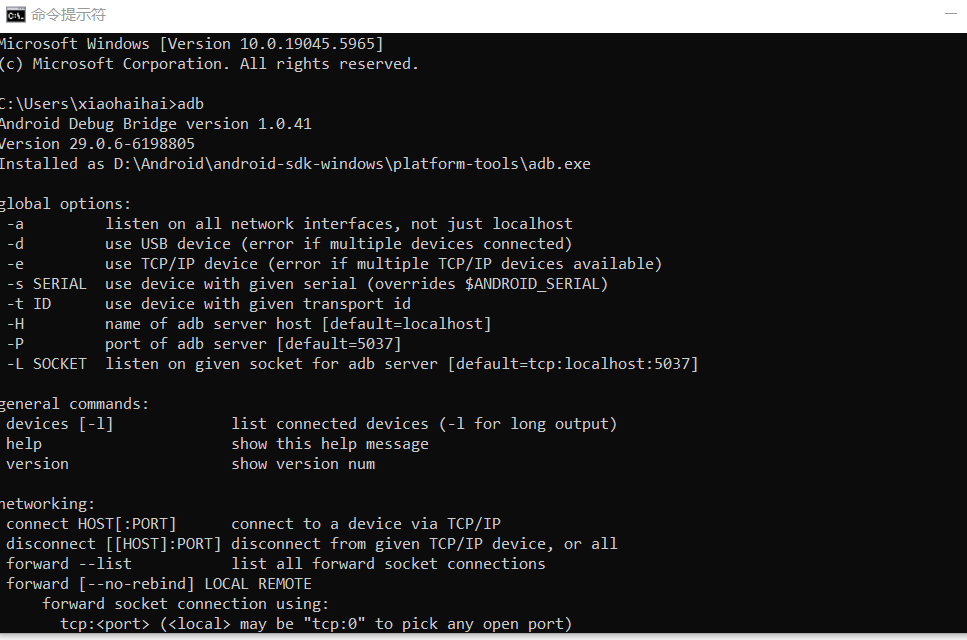Click the -P port of adb server line
The height and width of the screenshot is (640, 967).
[204, 343]
